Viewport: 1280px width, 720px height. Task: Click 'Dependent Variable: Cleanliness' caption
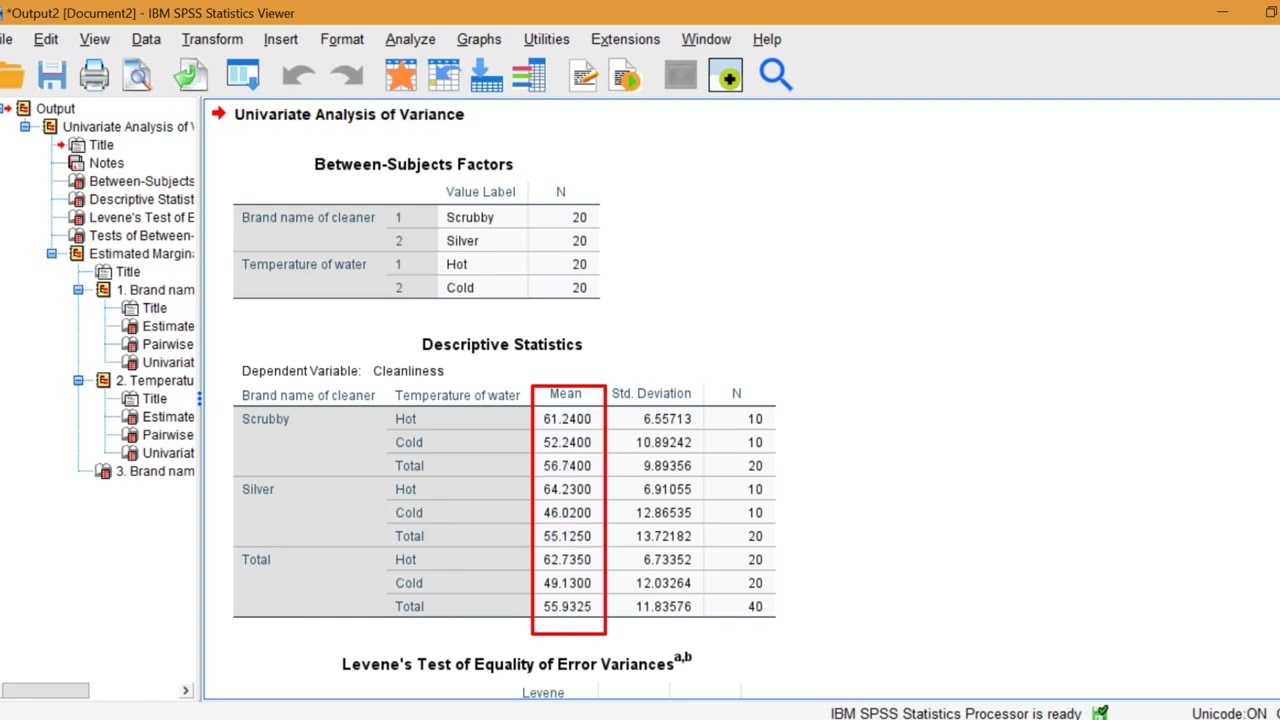click(342, 371)
